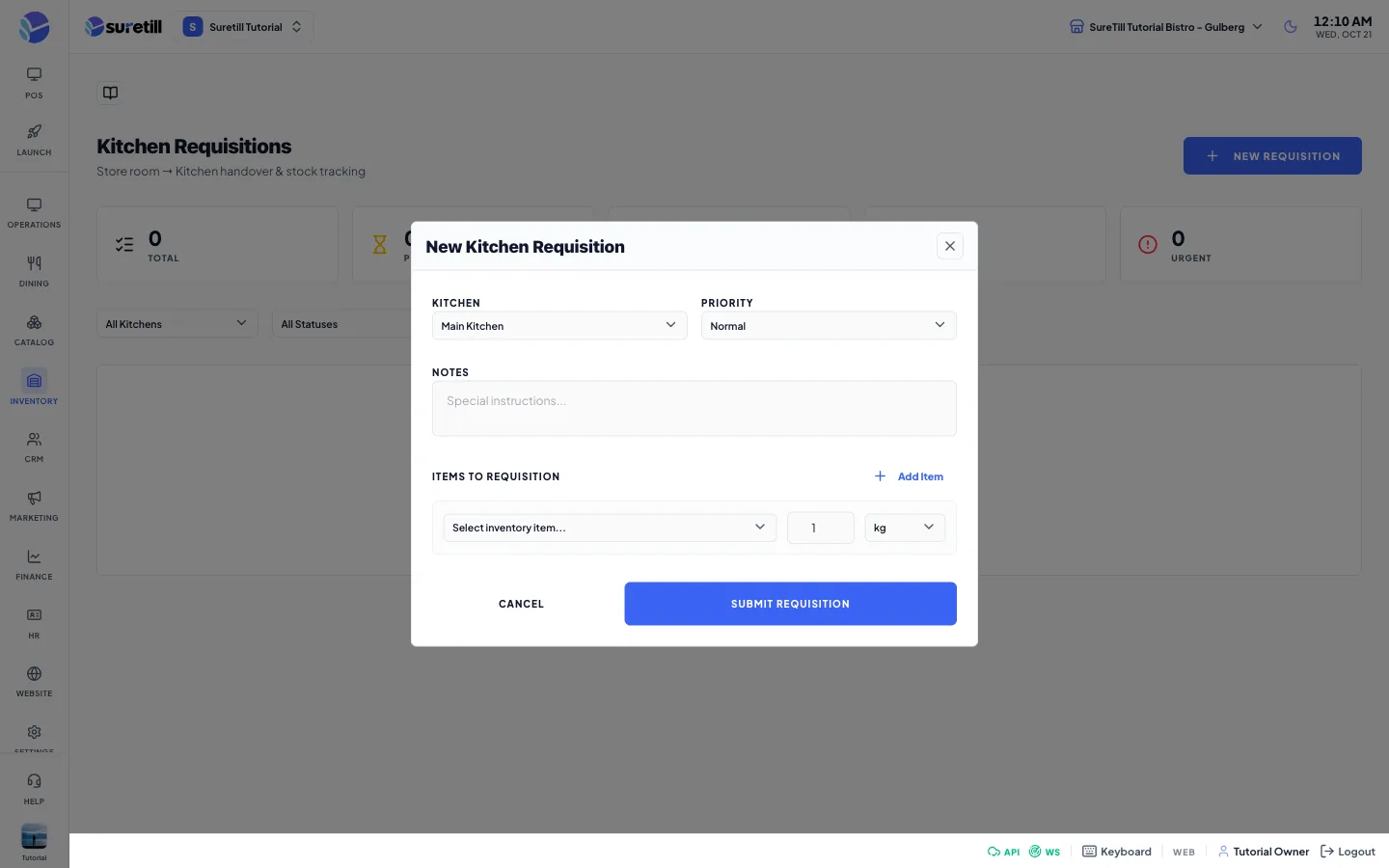Open the Dining sidebar section
The height and width of the screenshot is (868, 1389).
(x=34, y=272)
